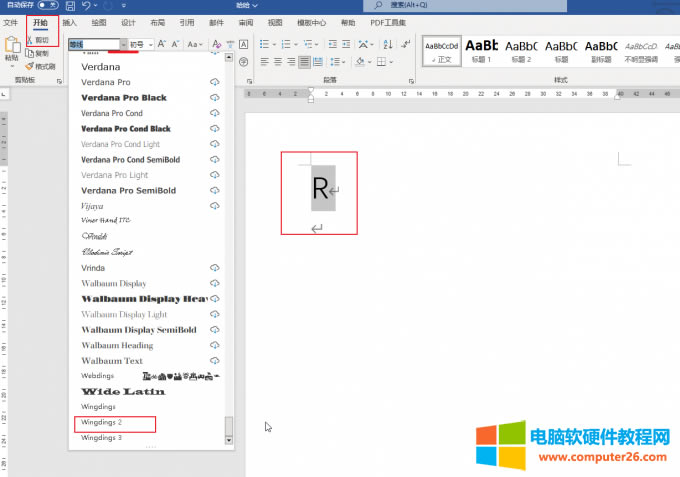Image resolution: width=680 pixels, height=477 pixels.
Task: Click the Increase Font Size icon
Action: [163, 44]
